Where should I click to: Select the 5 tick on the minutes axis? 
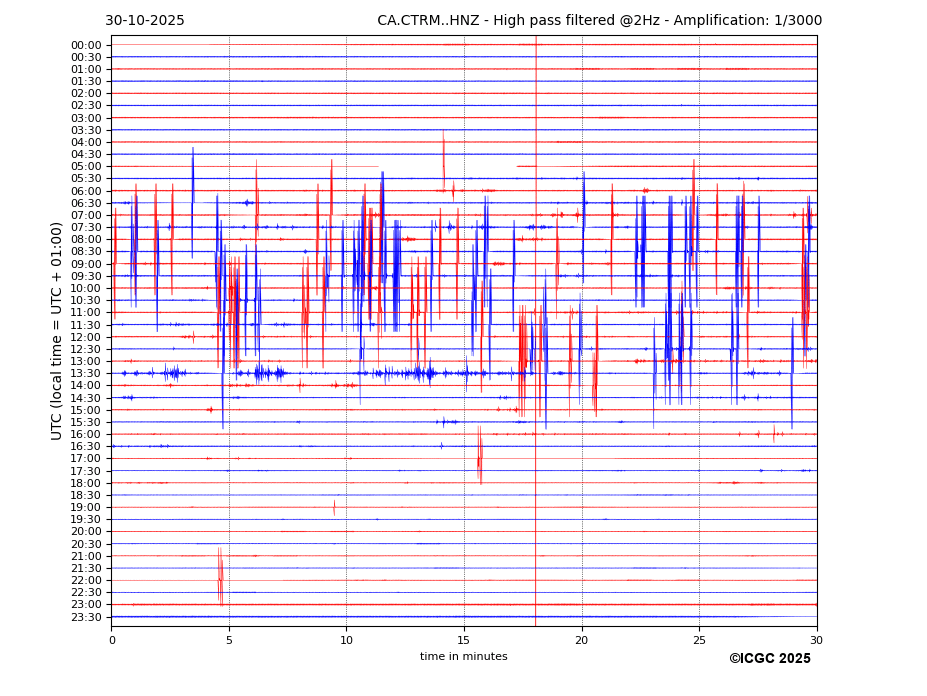[229, 640]
